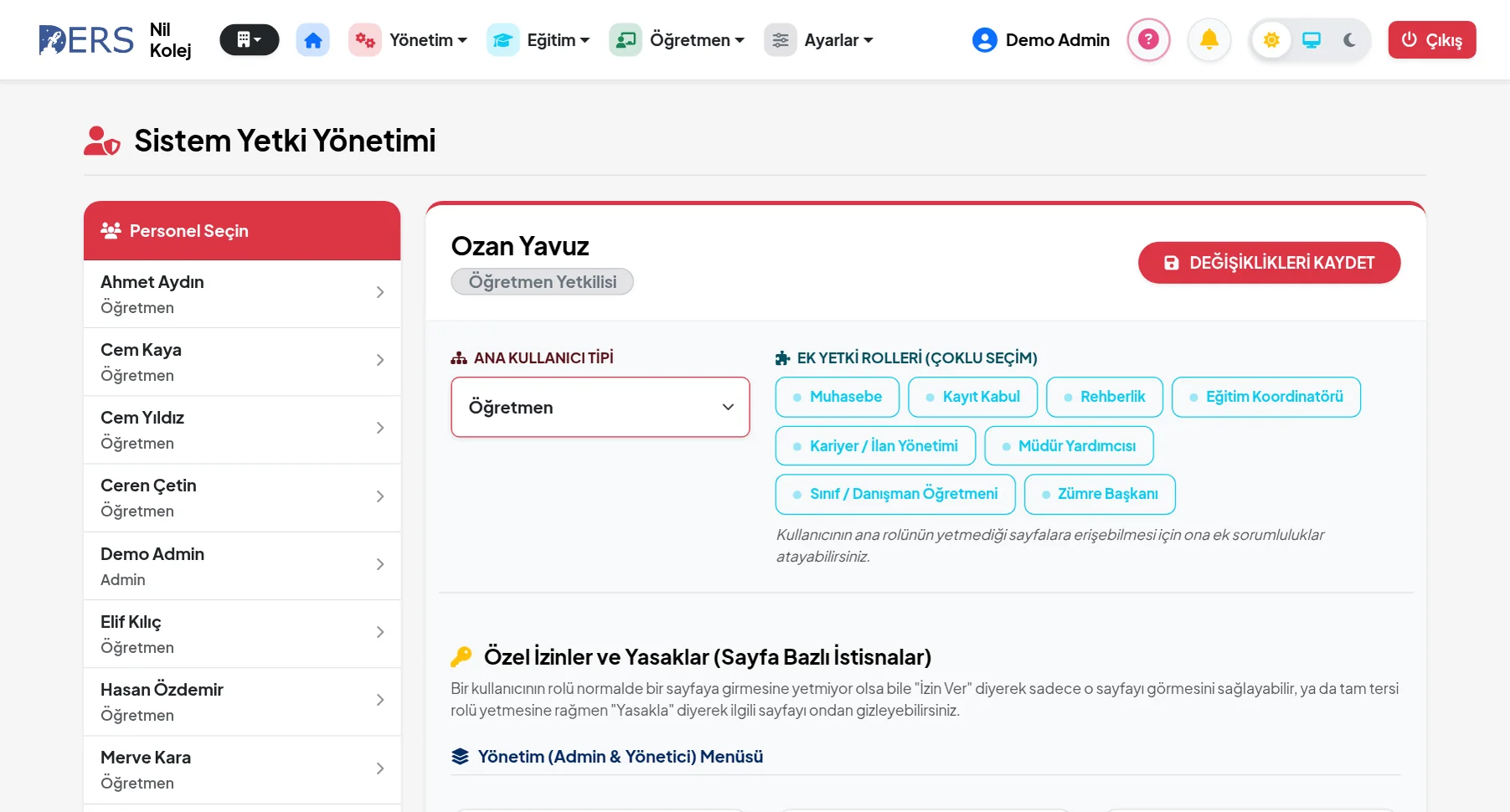Open the building selector dropdown
The width and height of the screenshot is (1510, 812).
tap(249, 39)
